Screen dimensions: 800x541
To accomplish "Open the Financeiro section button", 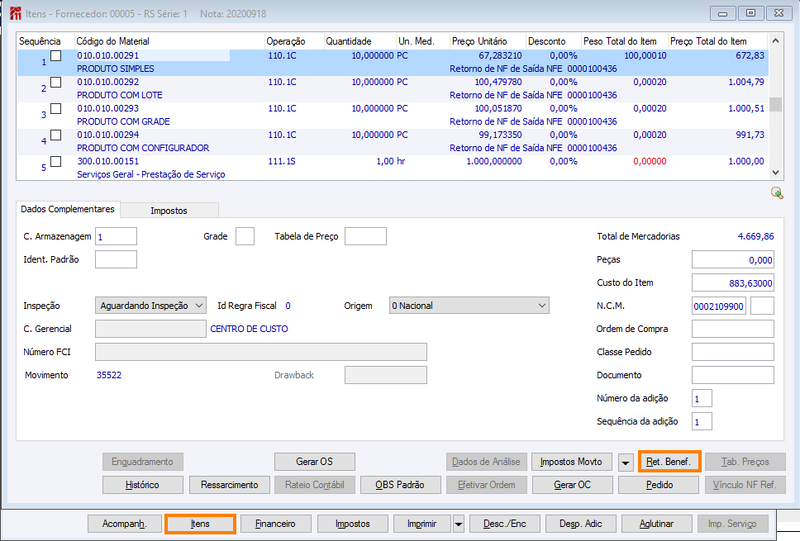I will 276,524.
